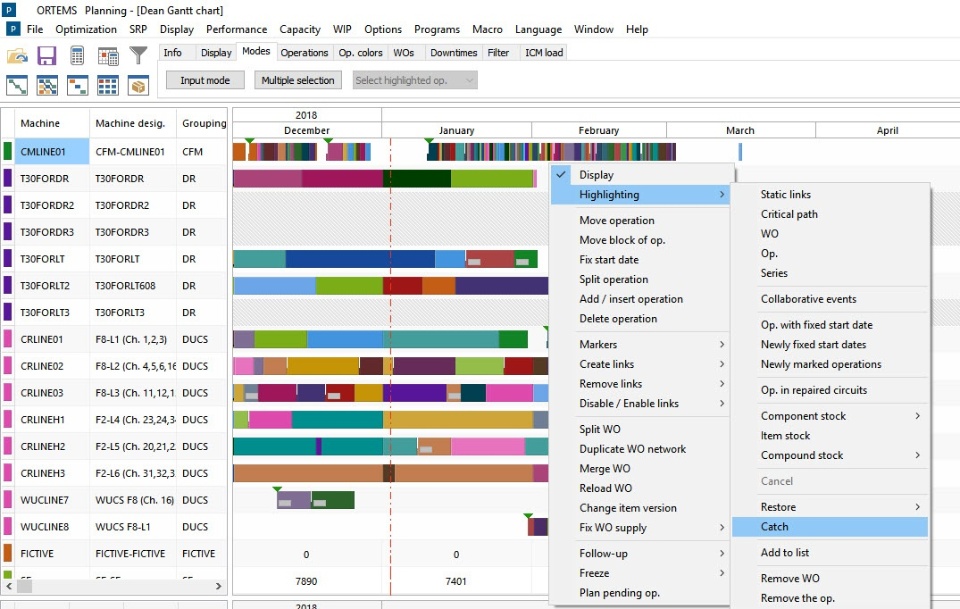The width and height of the screenshot is (960, 609).
Task: Click the Input mode button
Action: (x=205, y=80)
